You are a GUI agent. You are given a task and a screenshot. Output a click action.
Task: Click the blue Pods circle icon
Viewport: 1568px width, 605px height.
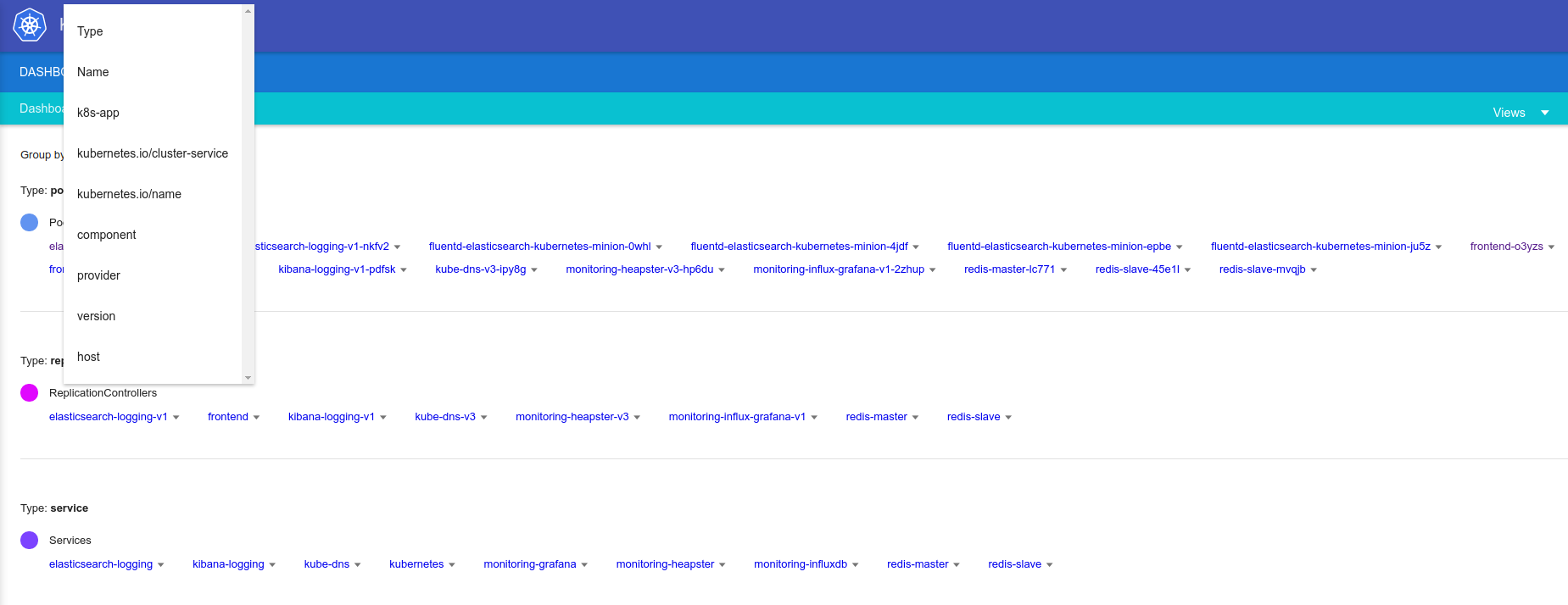click(30, 223)
